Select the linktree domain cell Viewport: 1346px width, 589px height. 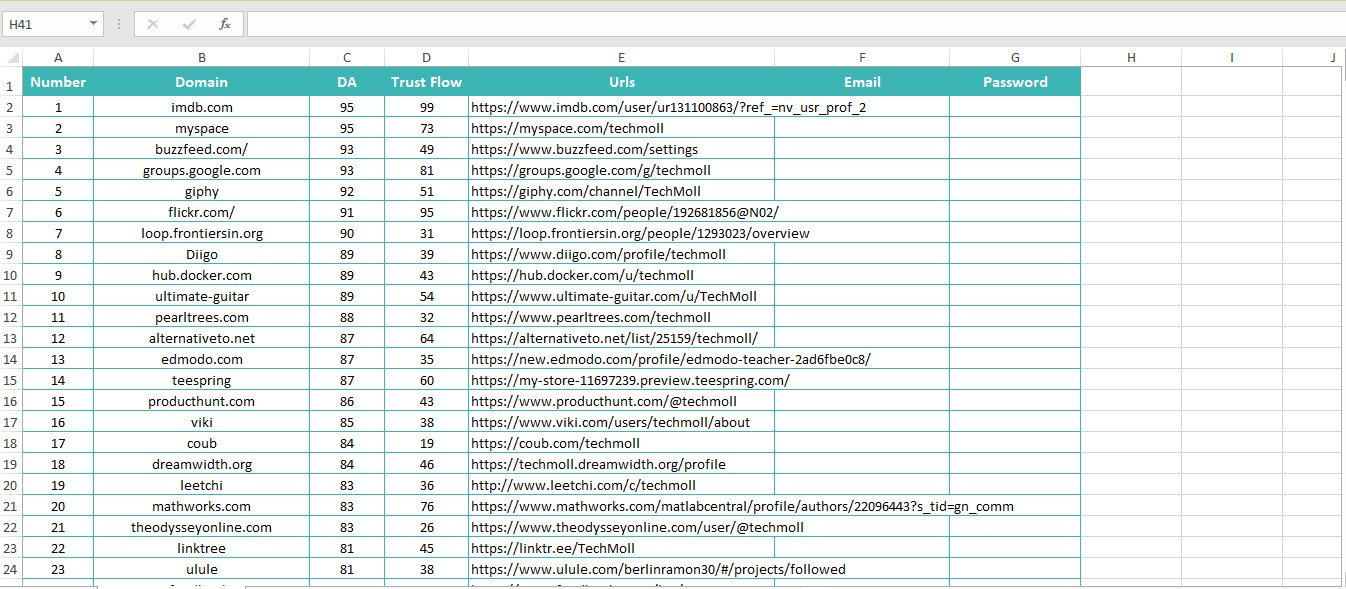coord(201,548)
